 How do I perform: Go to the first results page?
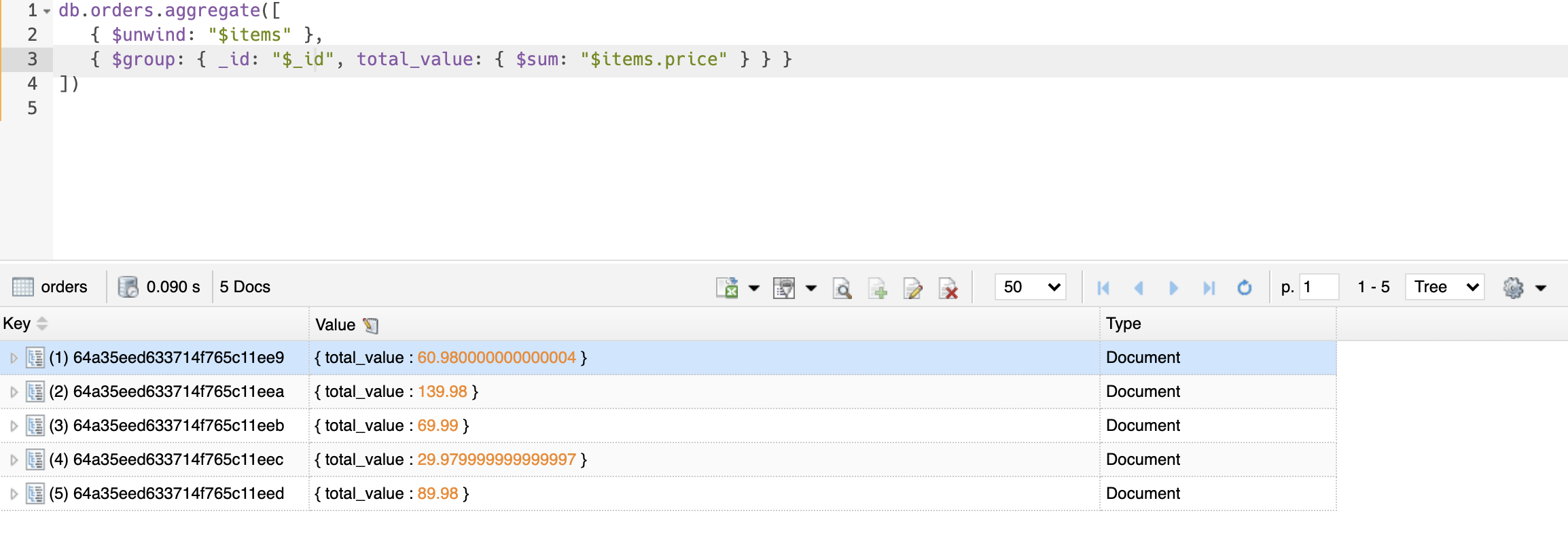tap(1103, 287)
